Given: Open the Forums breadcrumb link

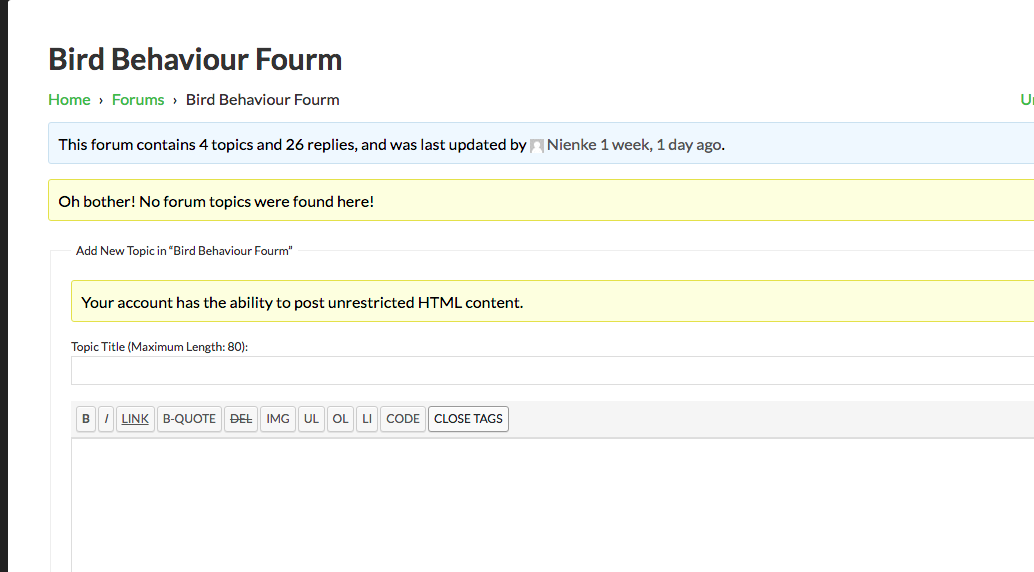Looking at the screenshot, I should [138, 100].
